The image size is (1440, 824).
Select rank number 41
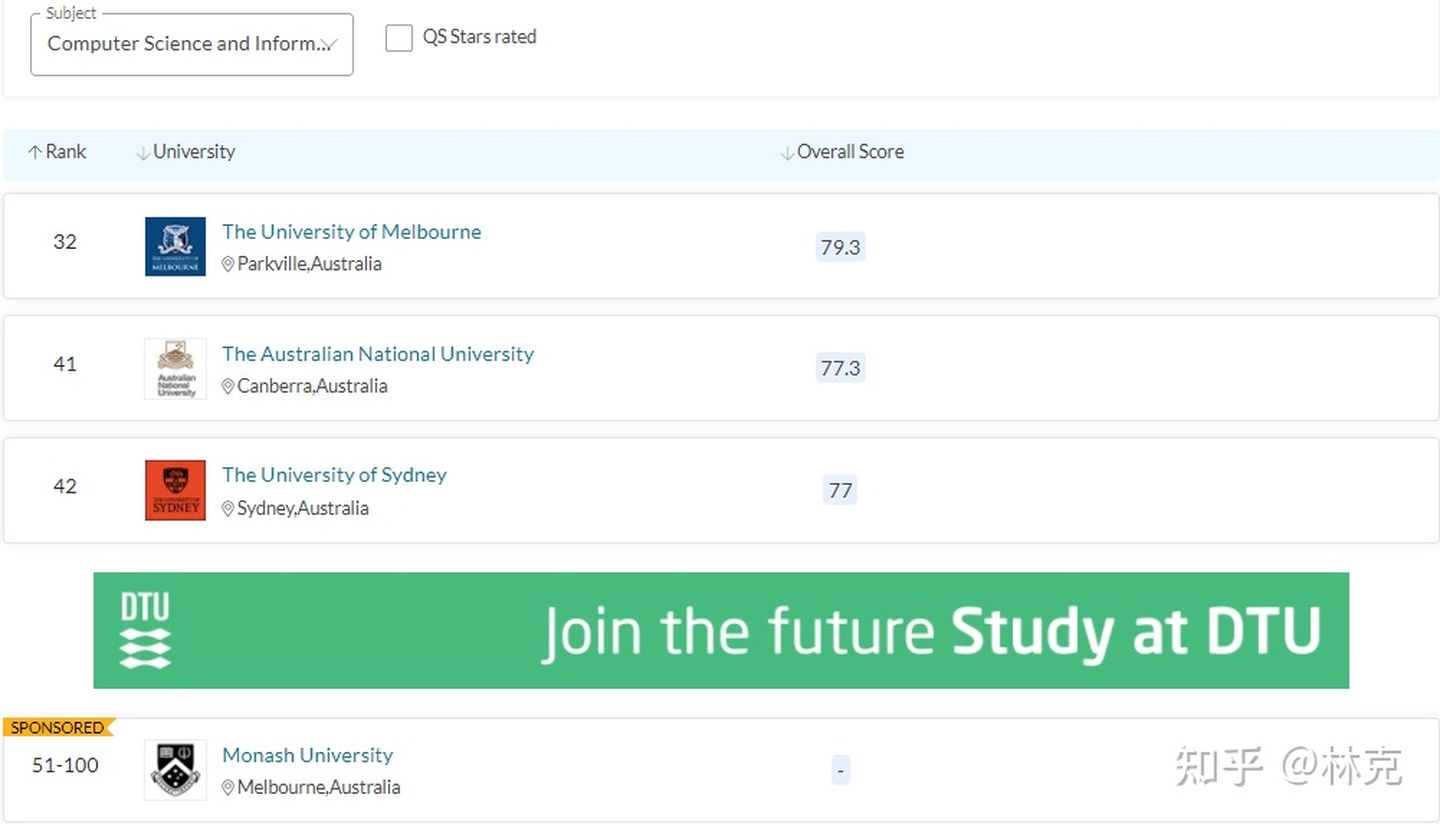pyautogui.click(x=65, y=364)
